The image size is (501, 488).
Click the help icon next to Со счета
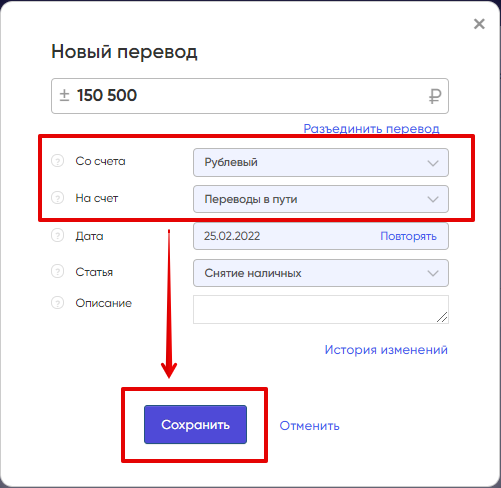(57, 161)
